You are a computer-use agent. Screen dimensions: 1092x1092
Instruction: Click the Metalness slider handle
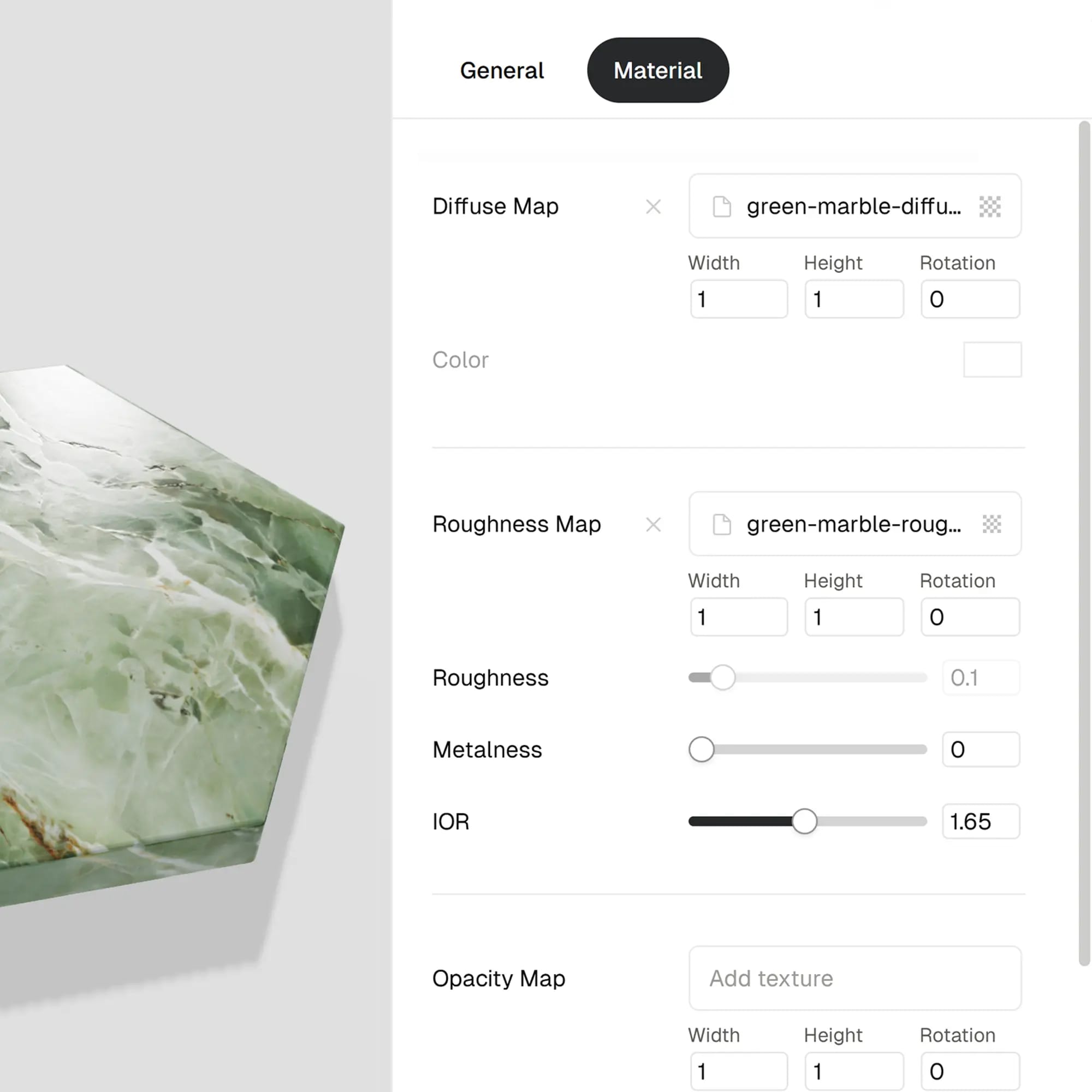pos(702,750)
